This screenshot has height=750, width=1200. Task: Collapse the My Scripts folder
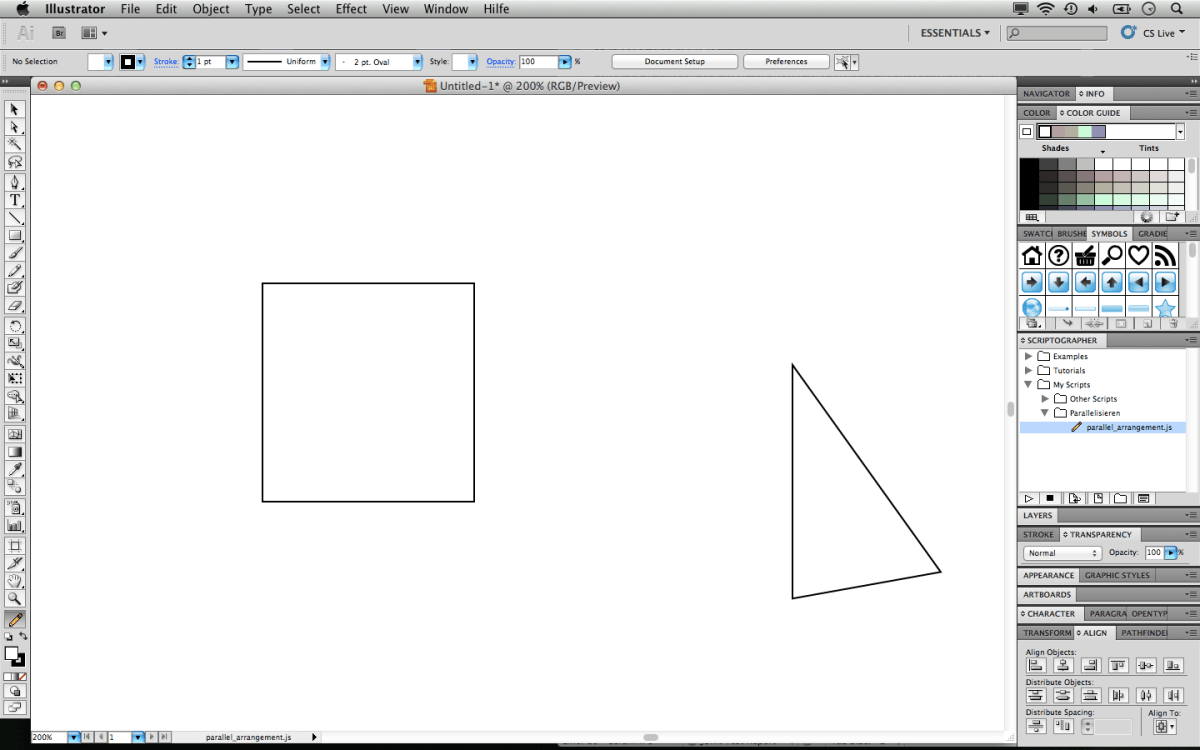click(1028, 384)
